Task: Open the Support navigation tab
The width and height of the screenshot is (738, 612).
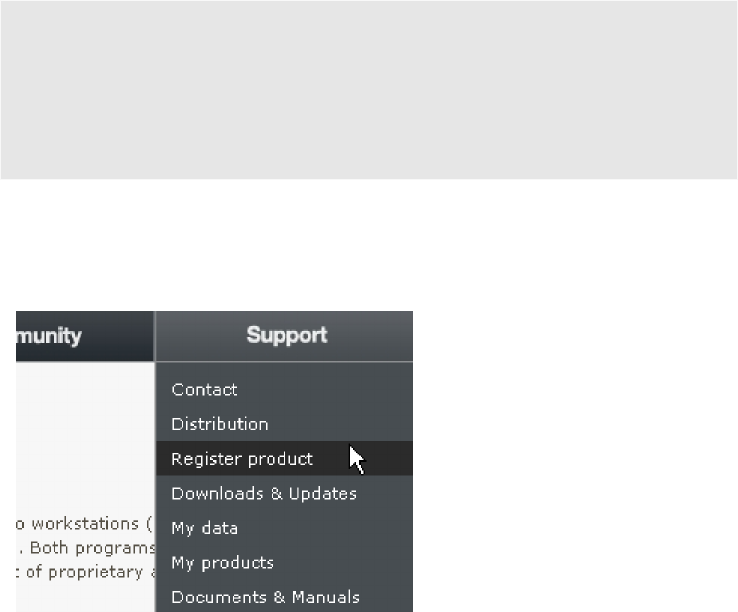Action: click(x=284, y=336)
